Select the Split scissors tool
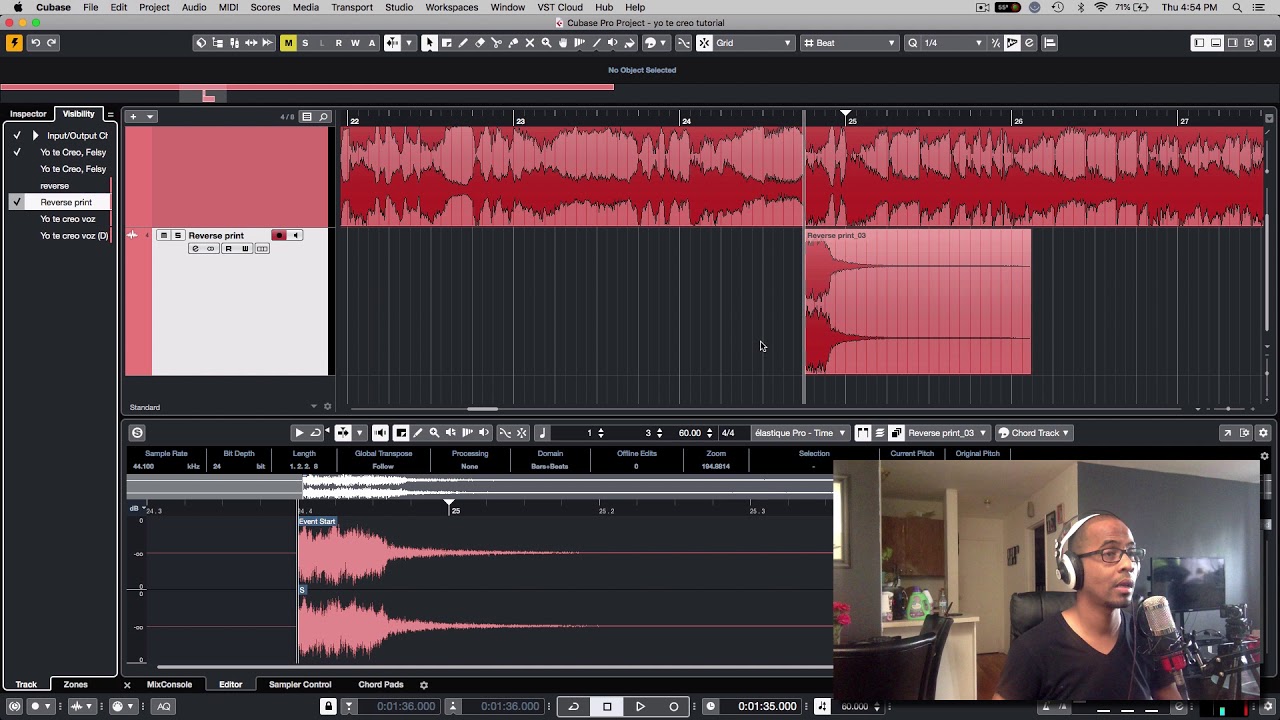 pyautogui.click(x=496, y=43)
